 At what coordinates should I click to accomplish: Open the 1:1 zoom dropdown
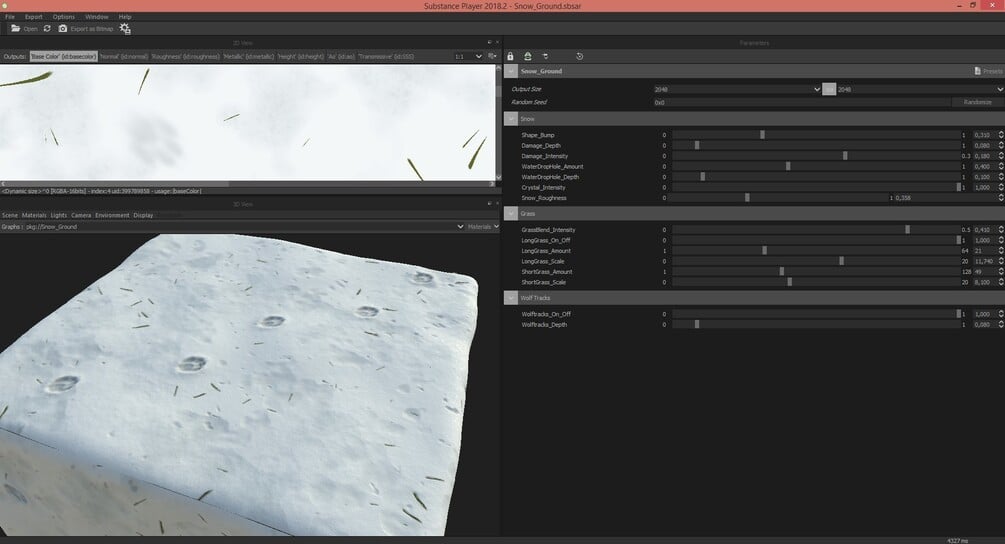pos(468,56)
